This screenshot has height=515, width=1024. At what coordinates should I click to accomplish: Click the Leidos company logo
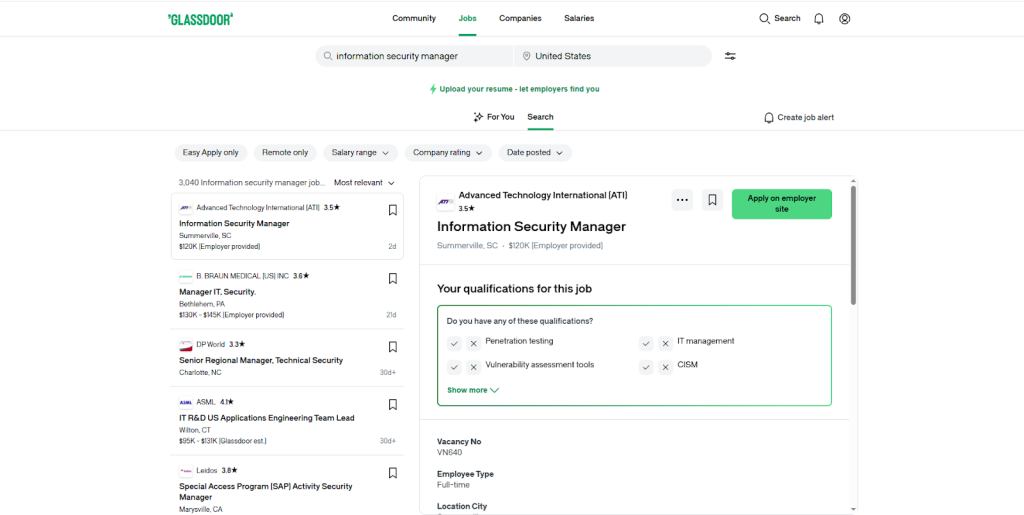185,470
